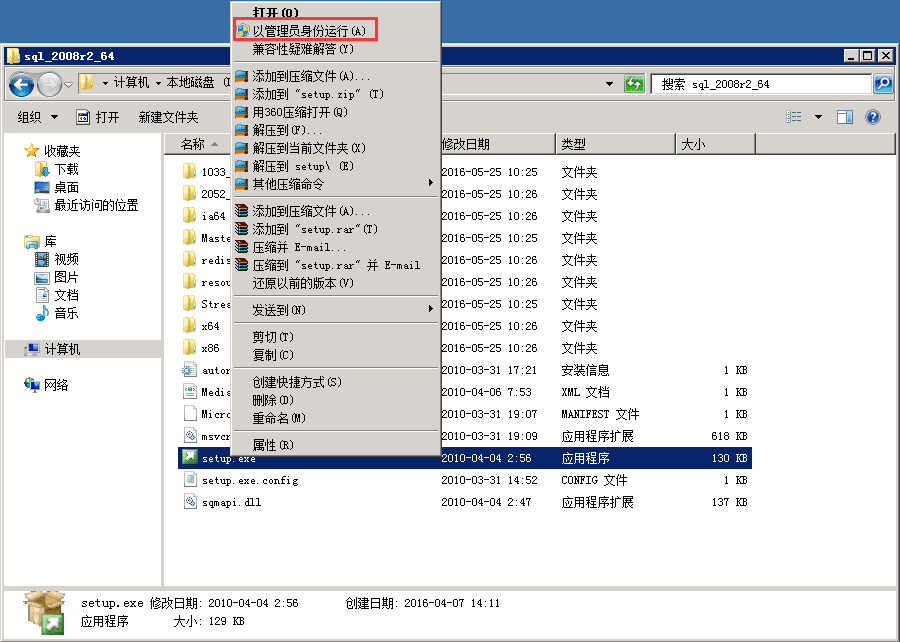The image size is (900, 642).
Task: Select 库 libraries node in navigation pane
Action: (x=40, y=242)
